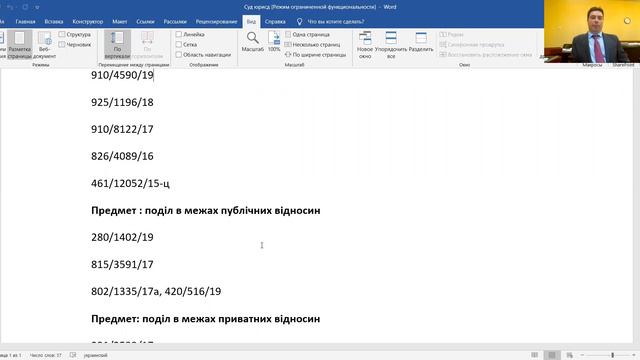This screenshot has height=360, width=640.
Task: Open the Рецензирование tab
Action: coord(216,22)
